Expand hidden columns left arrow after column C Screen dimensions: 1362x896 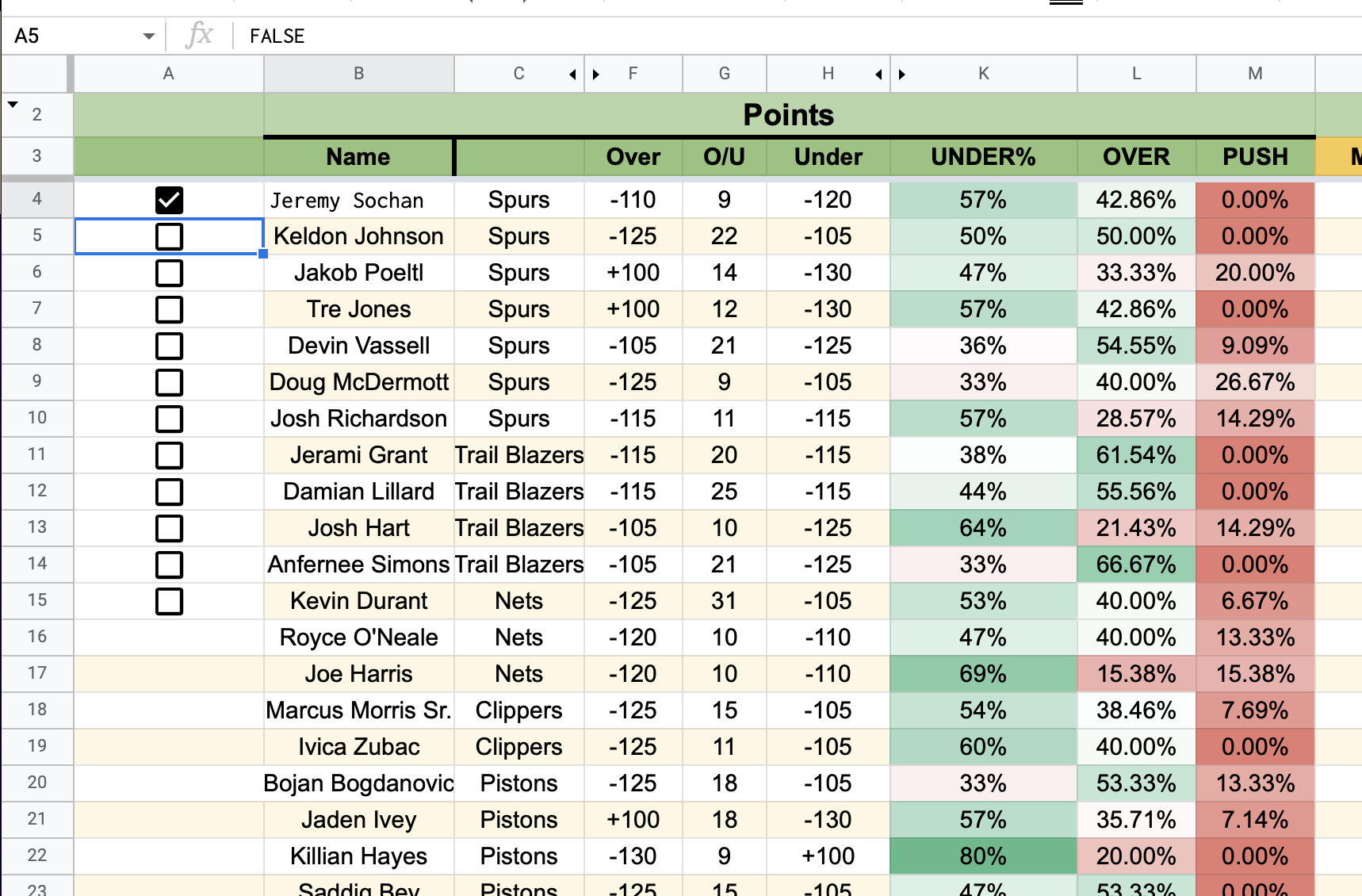[572, 75]
